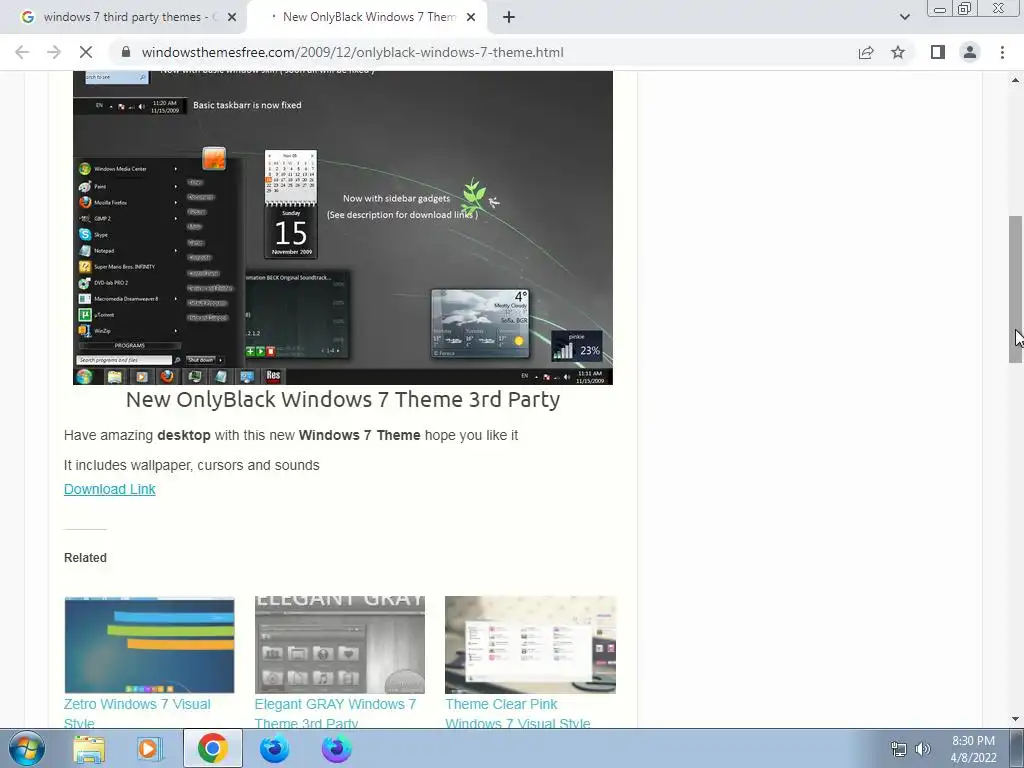Open the Windows Start button
The width and height of the screenshot is (1024, 768).
click(x=27, y=748)
